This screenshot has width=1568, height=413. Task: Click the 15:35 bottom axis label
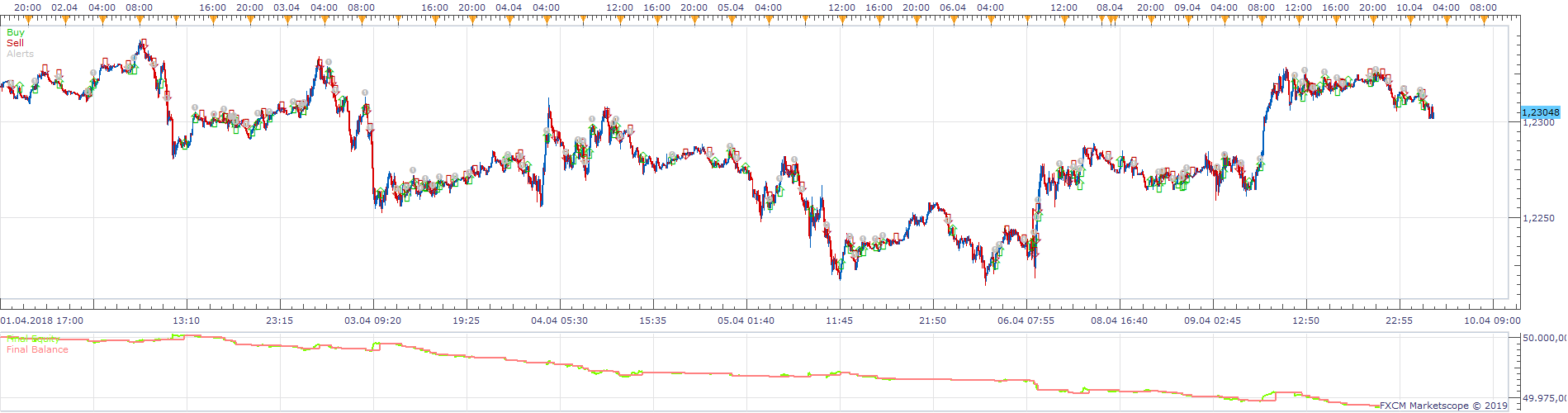click(652, 320)
